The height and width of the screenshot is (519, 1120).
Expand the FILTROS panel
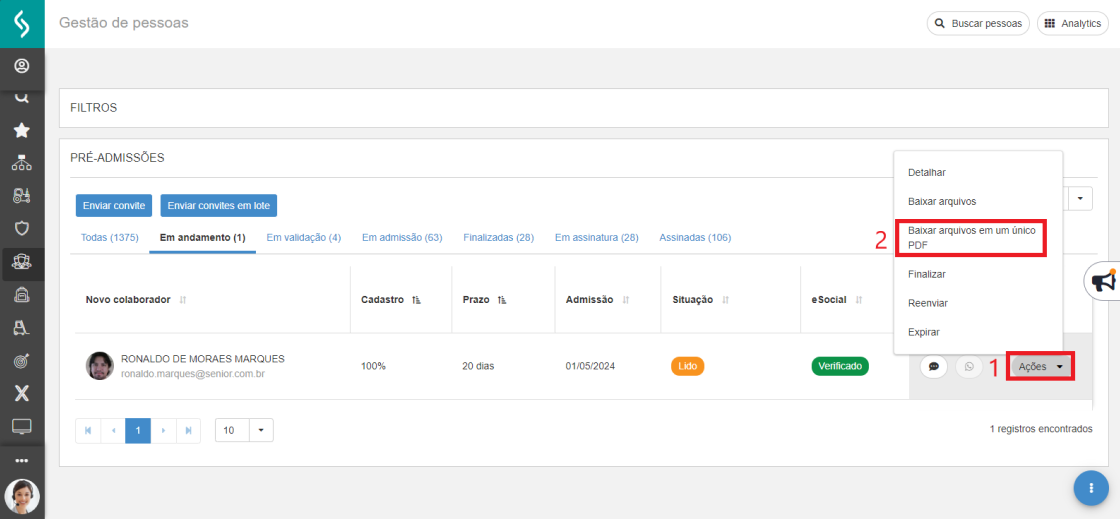pyautogui.click(x=584, y=108)
